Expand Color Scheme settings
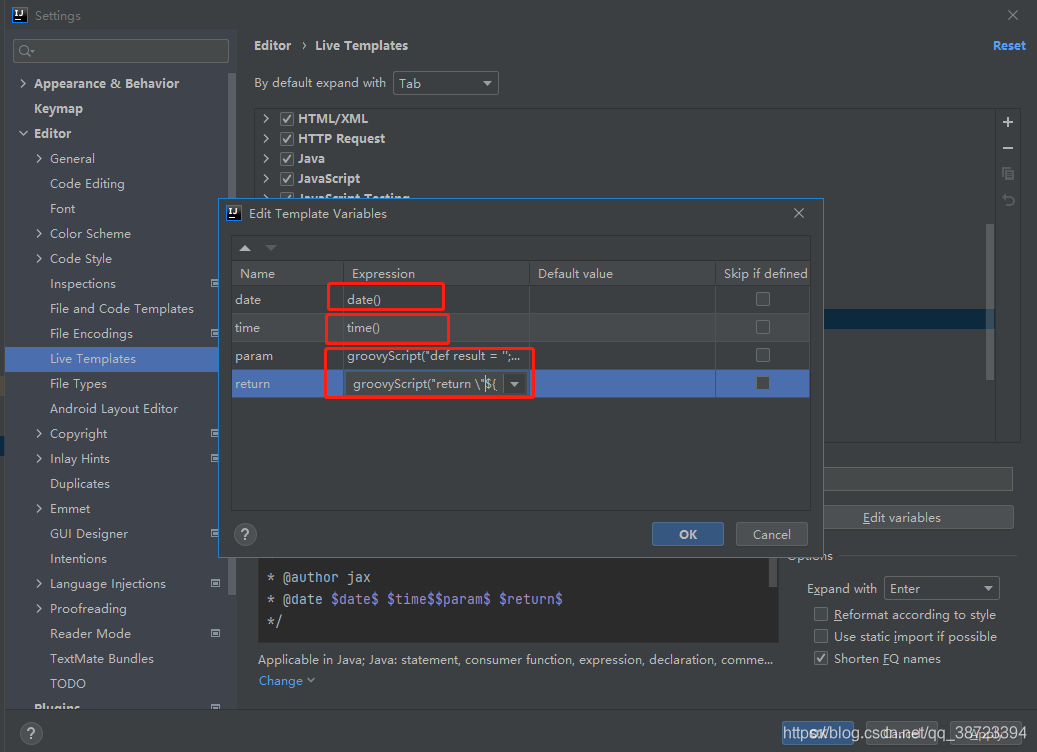 39,233
